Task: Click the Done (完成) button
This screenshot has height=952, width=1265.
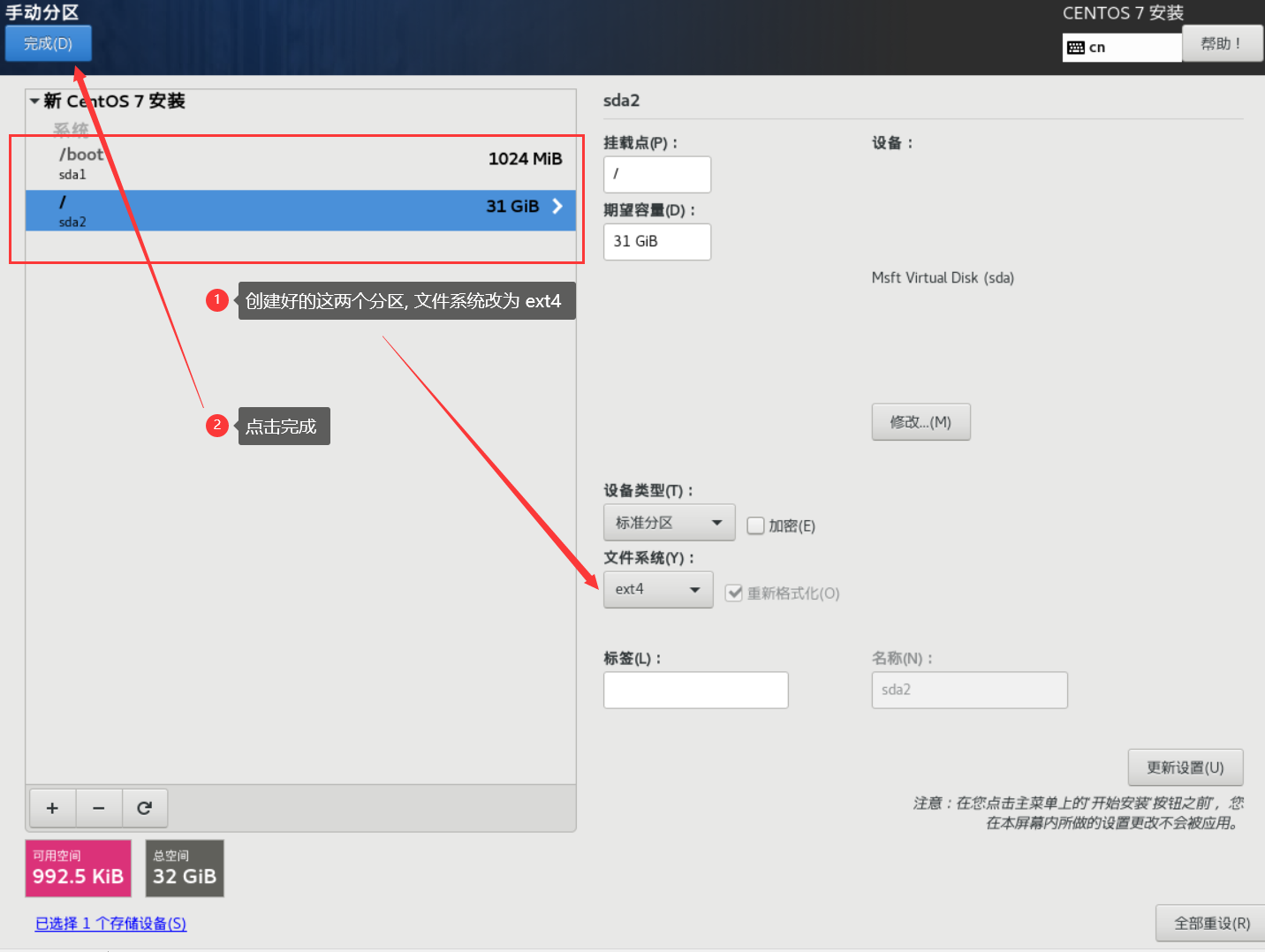Action: pos(48,43)
